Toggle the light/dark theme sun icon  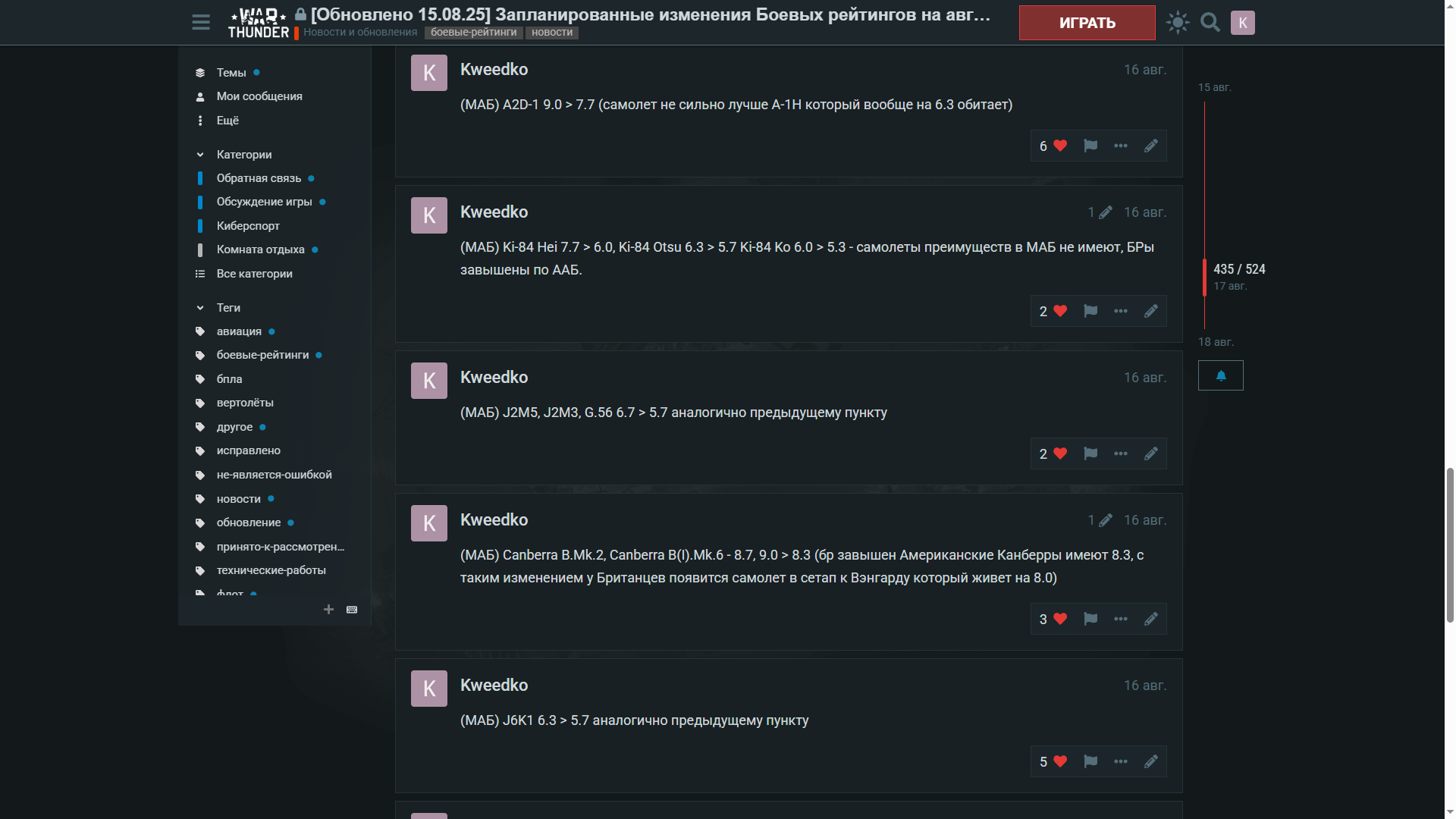[1178, 22]
